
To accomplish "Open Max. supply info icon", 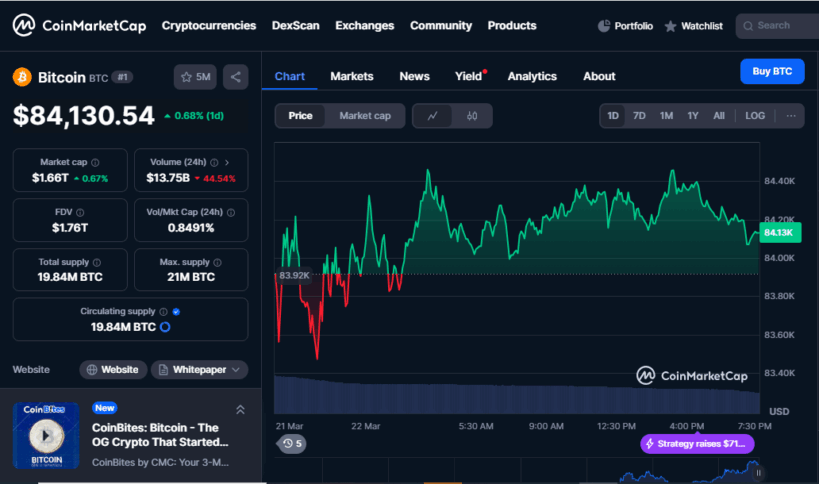I will [217, 262].
